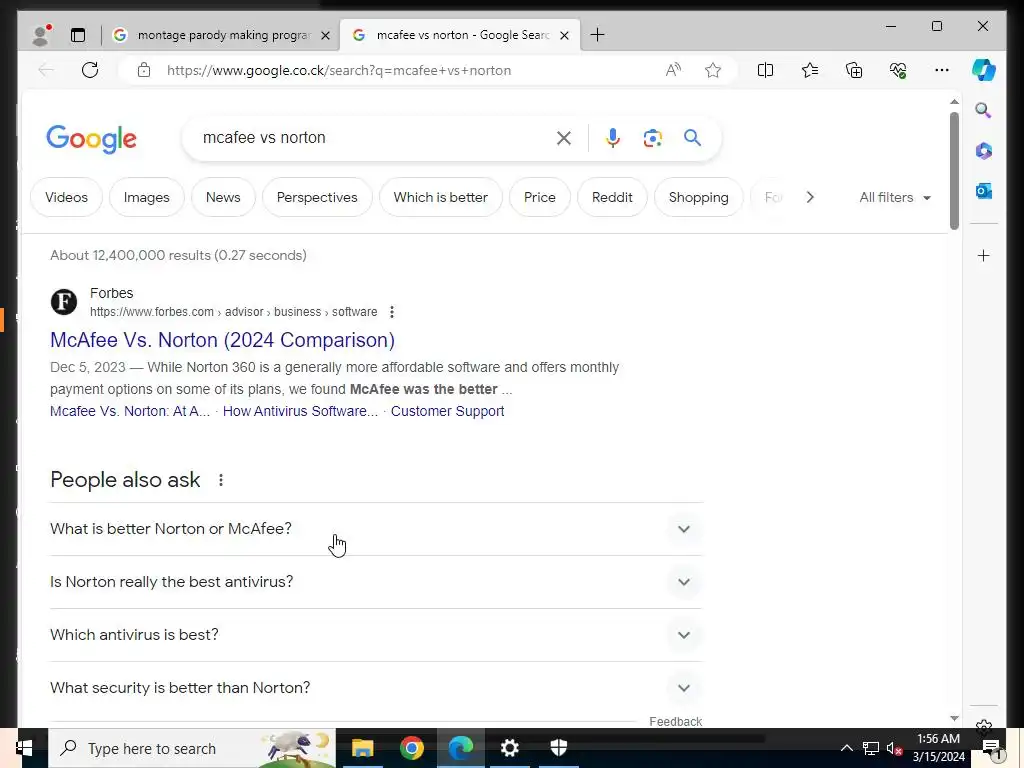Open the Collections icon
Screen dimensions: 1024x768
pyautogui.click(x=854, y=70)
